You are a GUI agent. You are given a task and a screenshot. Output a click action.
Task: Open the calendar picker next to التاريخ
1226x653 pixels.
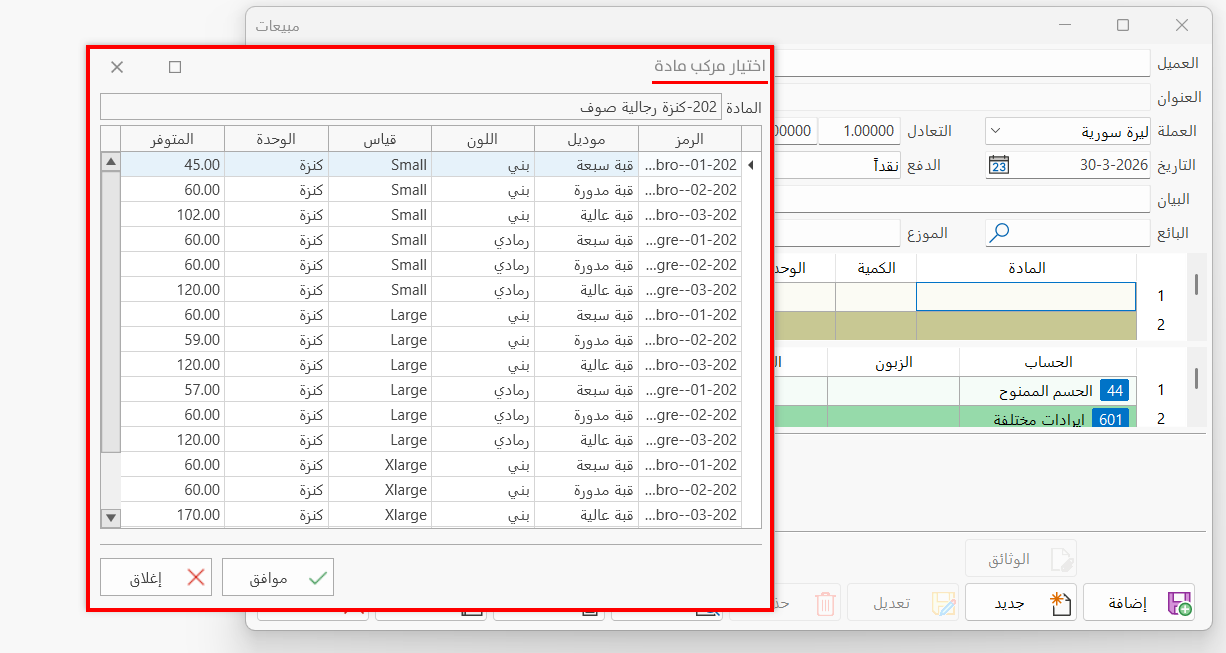998,166
